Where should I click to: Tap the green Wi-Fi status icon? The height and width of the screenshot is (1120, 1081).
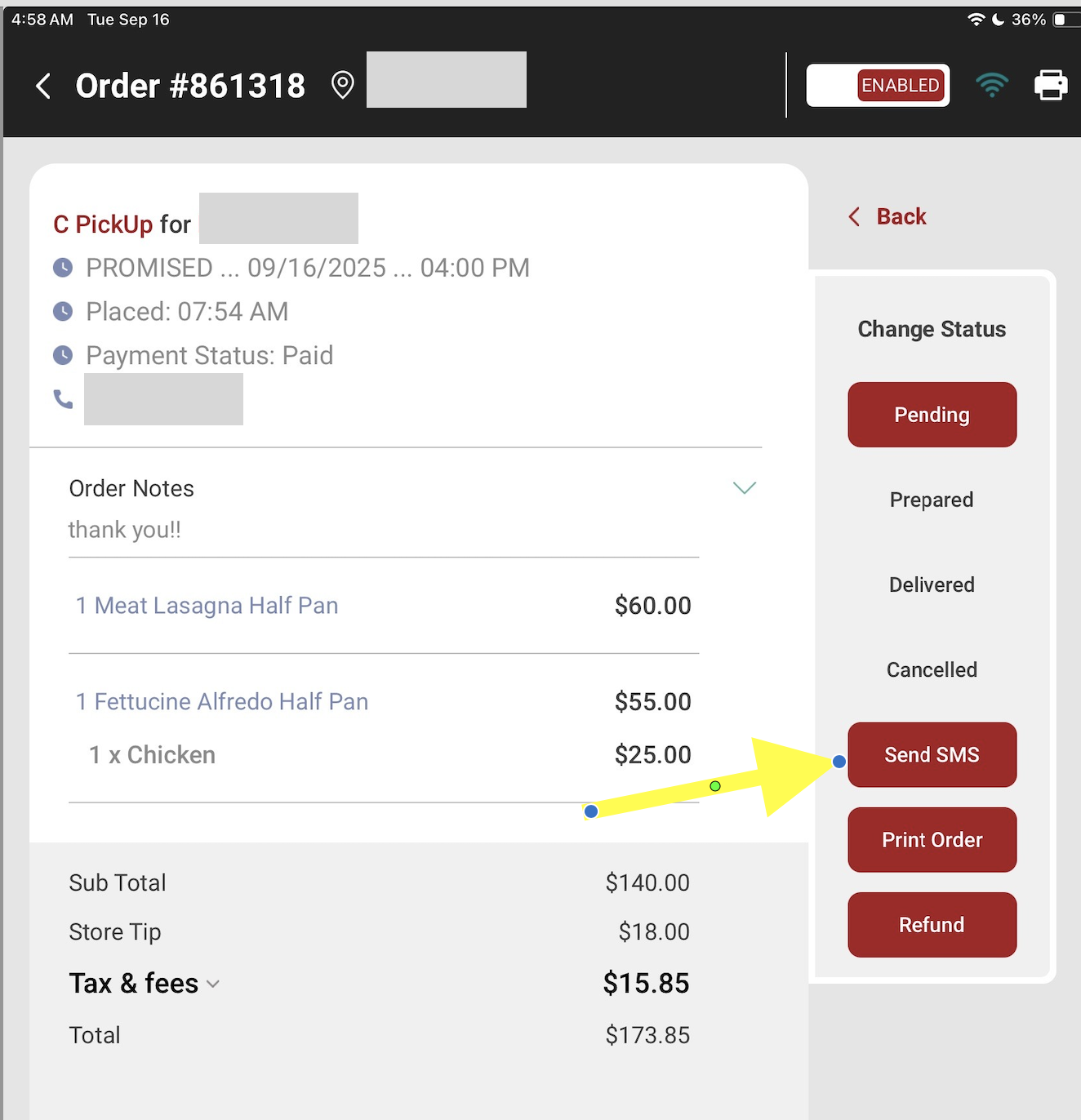tap(992, 85)
